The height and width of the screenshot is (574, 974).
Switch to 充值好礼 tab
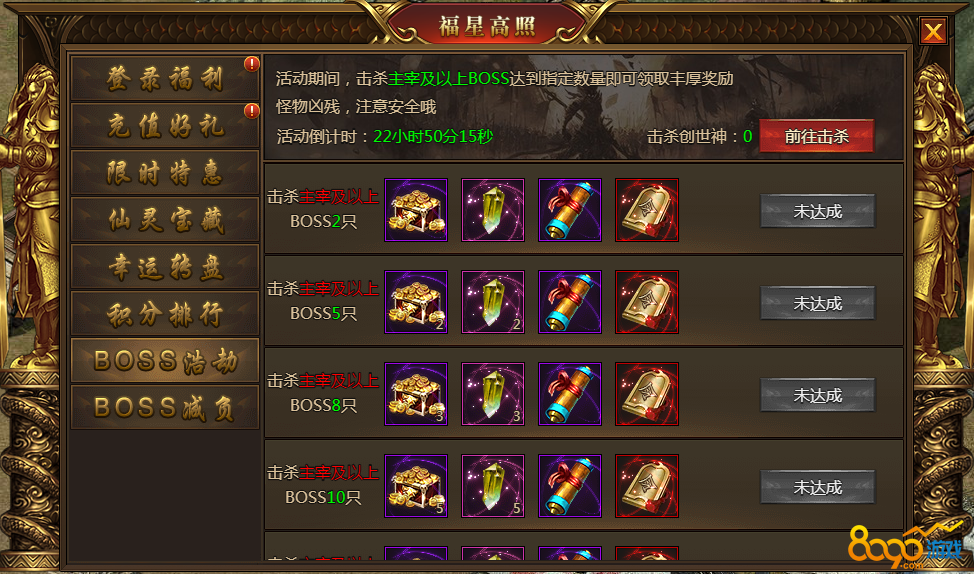pos(165,125)
